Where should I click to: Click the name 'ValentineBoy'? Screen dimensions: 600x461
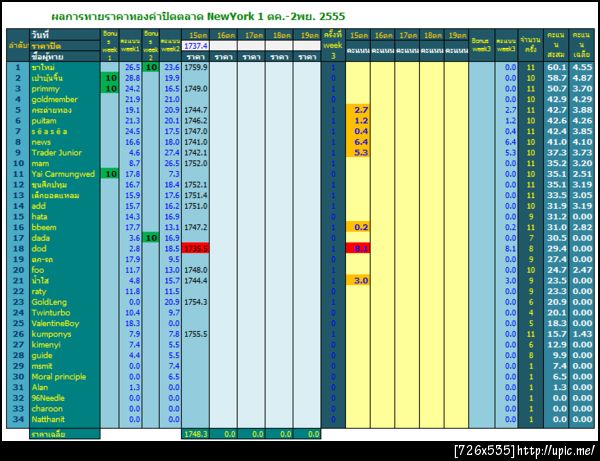[x=55, y=323]
